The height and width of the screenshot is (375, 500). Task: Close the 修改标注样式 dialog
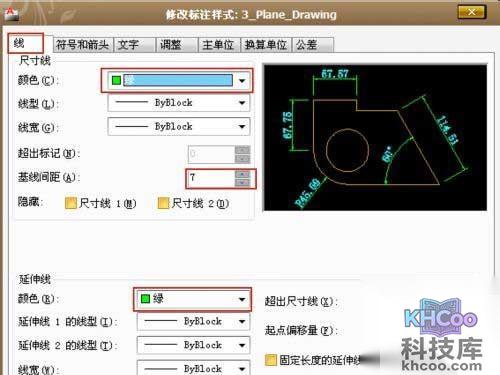(472, 12)
